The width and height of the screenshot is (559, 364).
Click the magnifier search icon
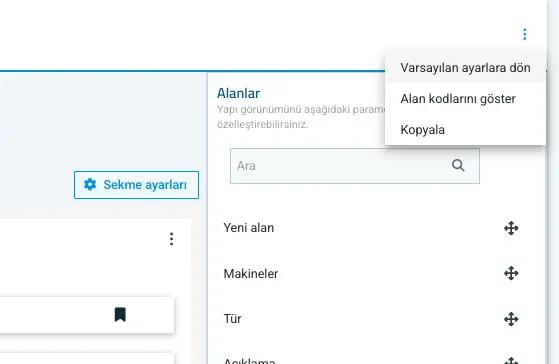(458, 165)
